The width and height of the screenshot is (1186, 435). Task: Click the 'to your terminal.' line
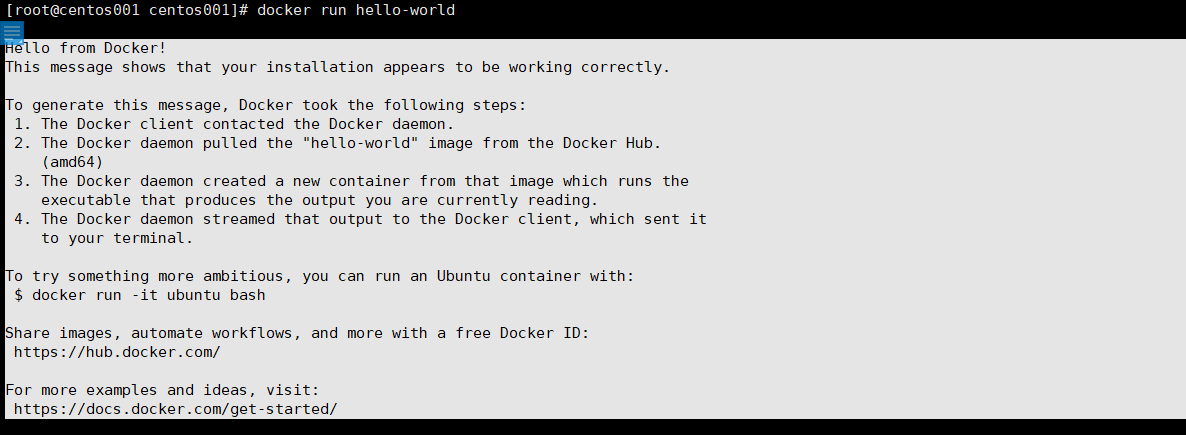point(117,238)
